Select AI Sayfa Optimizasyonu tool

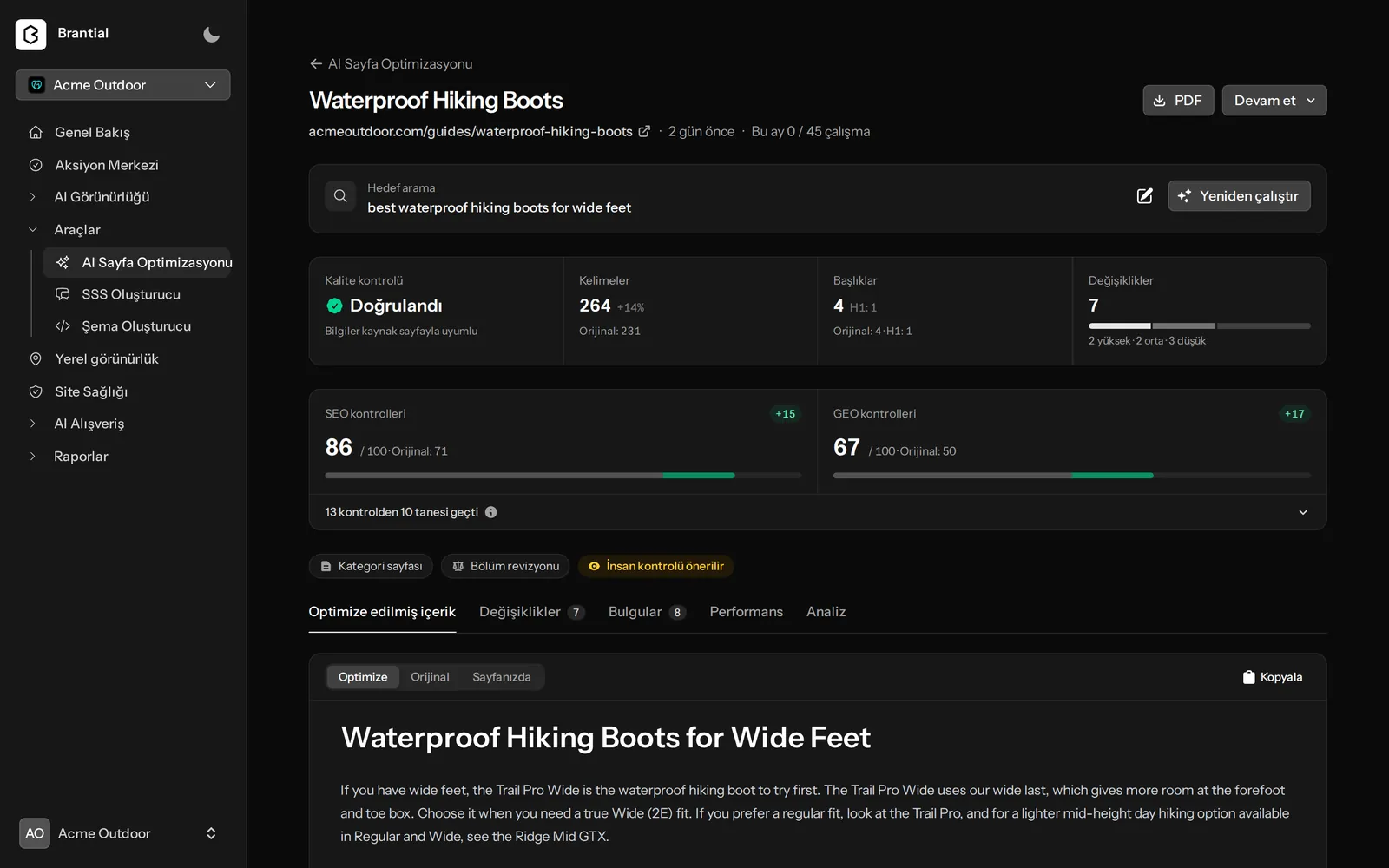click(136, 262)
